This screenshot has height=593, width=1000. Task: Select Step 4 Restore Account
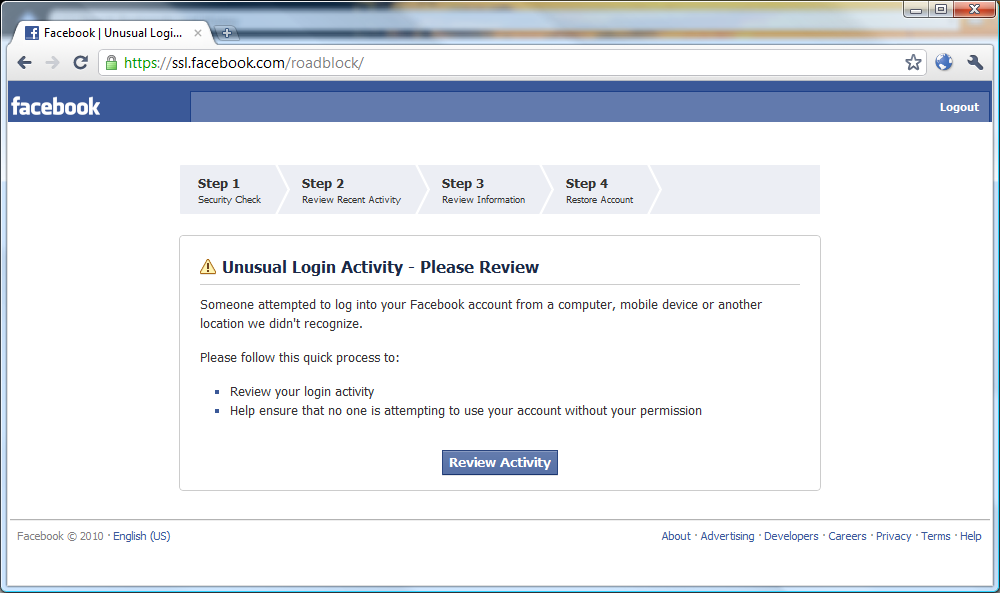599,190
